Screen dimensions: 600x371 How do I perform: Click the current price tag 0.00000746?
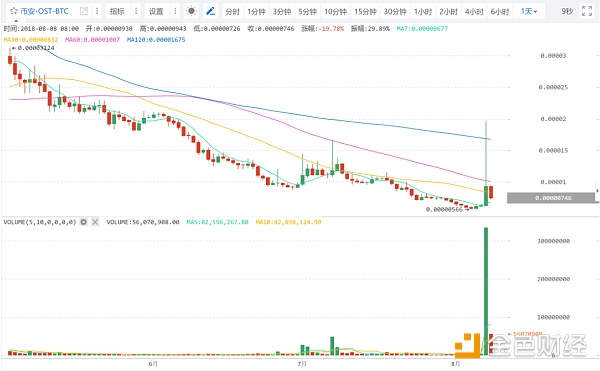coord(551,198)
